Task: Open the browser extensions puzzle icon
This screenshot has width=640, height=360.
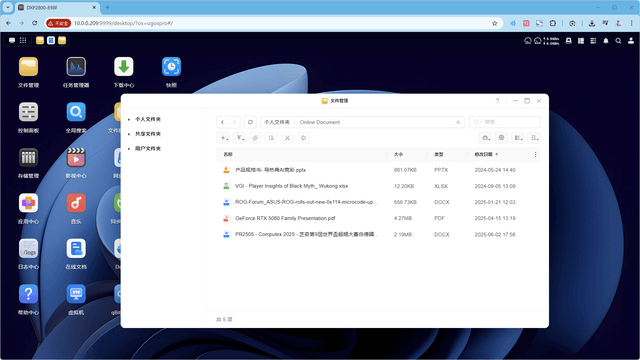Action: pyautogui.click(x=553, y=23)
